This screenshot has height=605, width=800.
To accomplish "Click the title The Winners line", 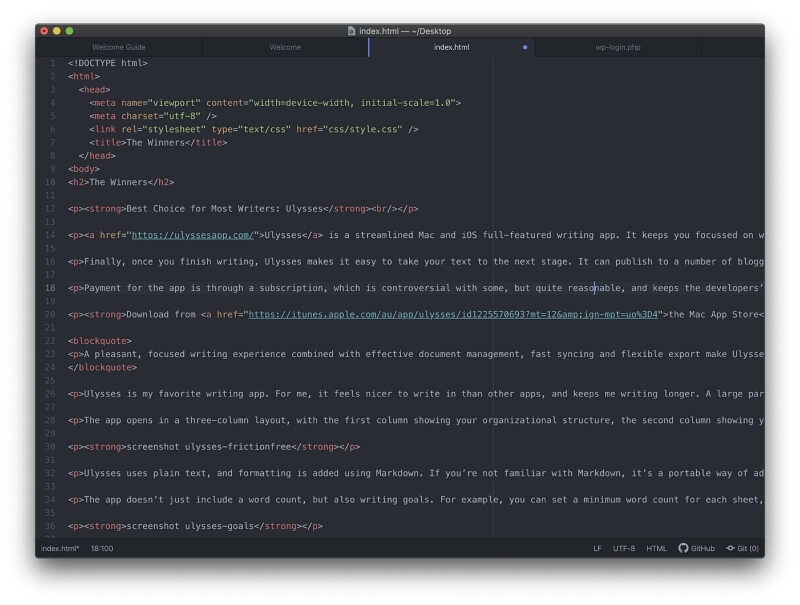I will click(158, 143).
